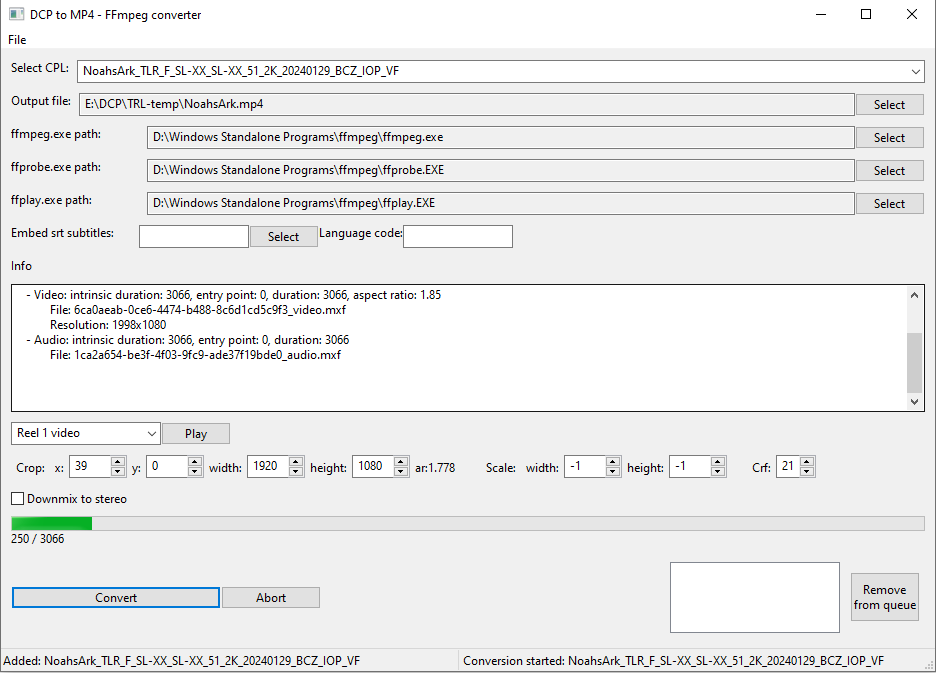Click Select button for Output file

(x=889, y=105)
